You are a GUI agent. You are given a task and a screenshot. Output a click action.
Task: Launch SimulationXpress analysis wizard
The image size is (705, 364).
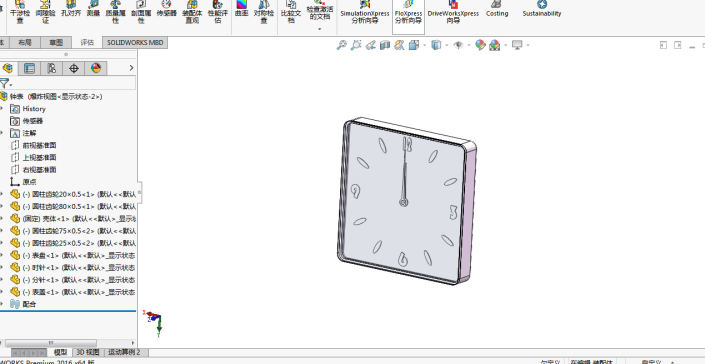365,12
